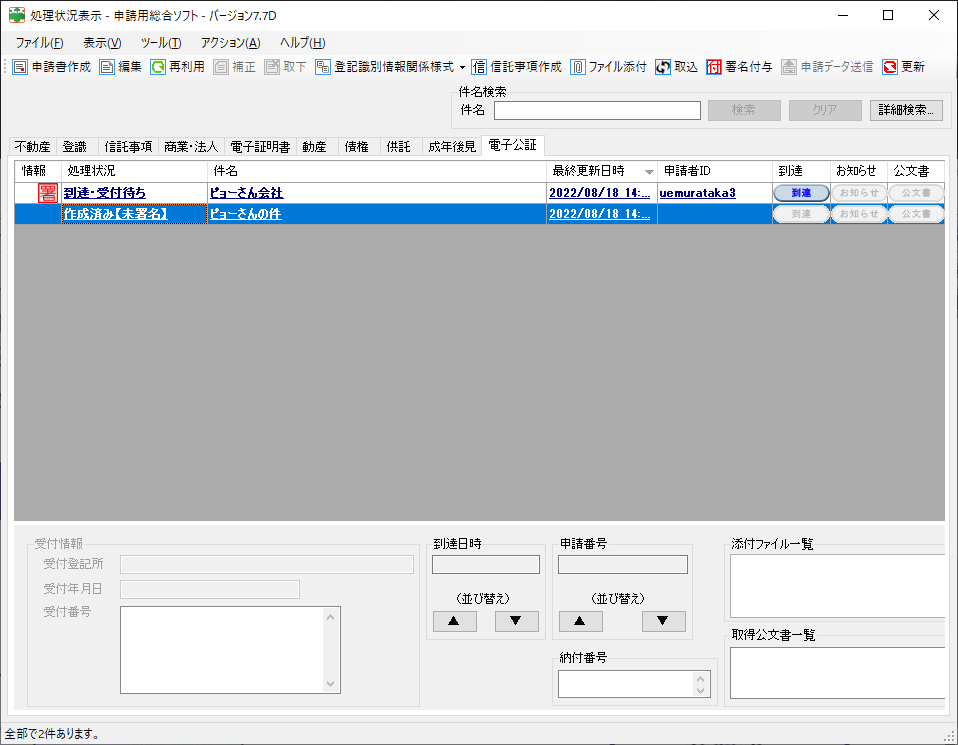Click 受付番号 list scrollbar down arrow
Screen dimensions: 958x745
(x=331, y=684)
